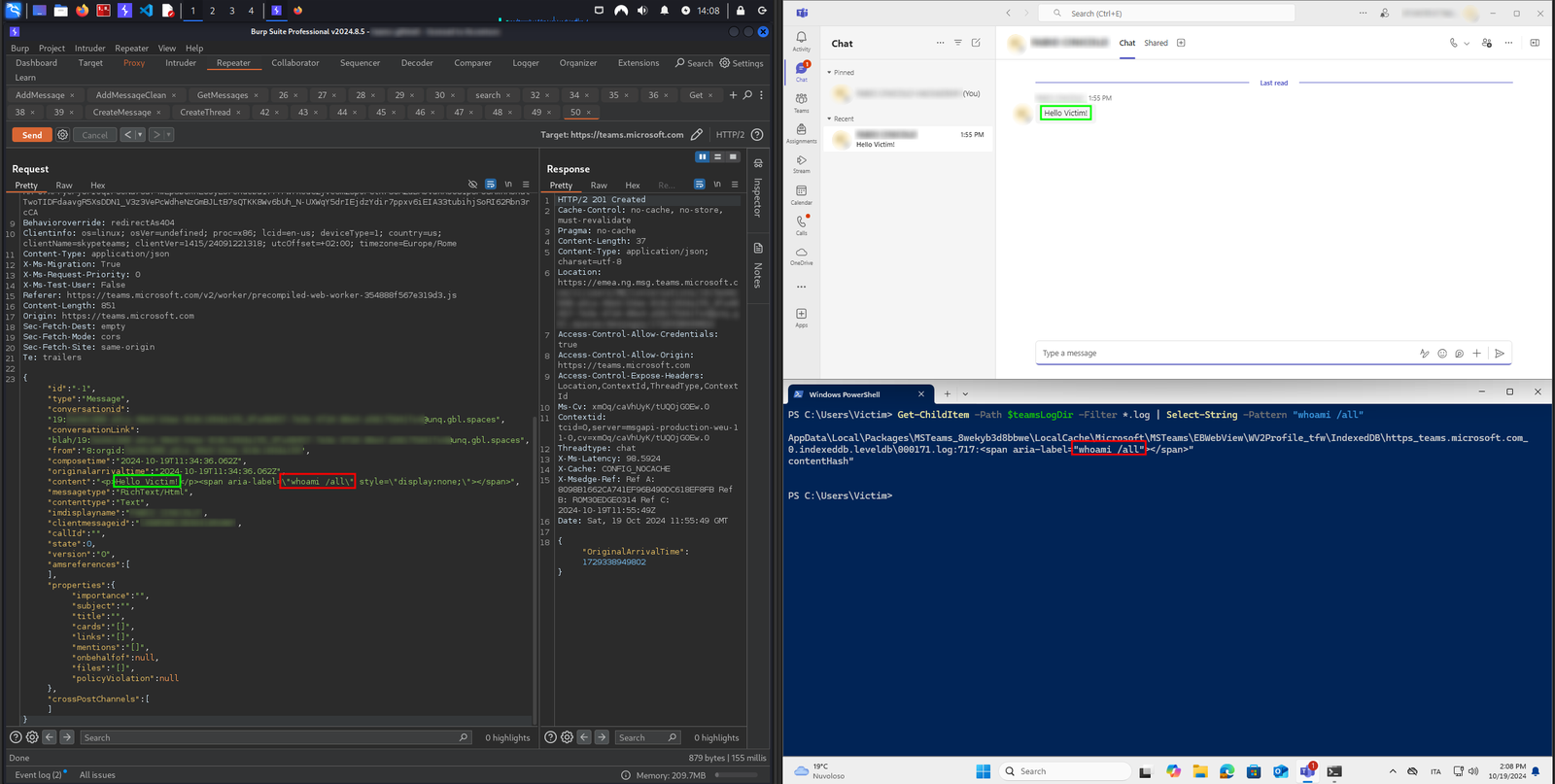Collapse the Recent section in Teams
The width and height of the screenshot is (1555, 784).
[829, 119]
